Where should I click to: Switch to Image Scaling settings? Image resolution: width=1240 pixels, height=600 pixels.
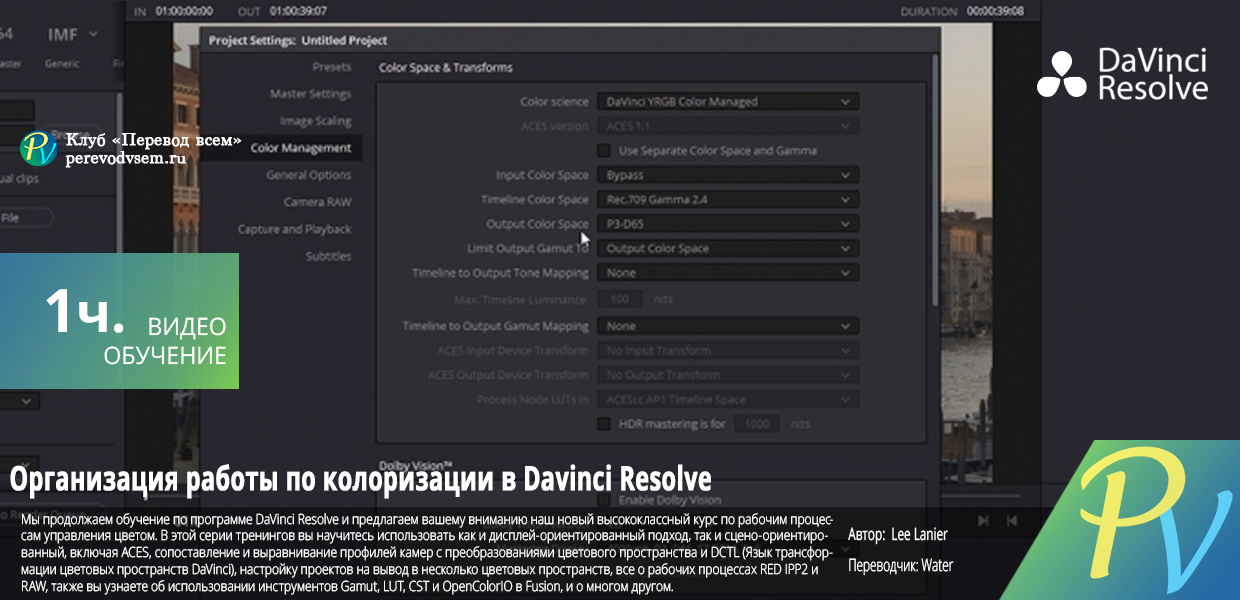315,121
